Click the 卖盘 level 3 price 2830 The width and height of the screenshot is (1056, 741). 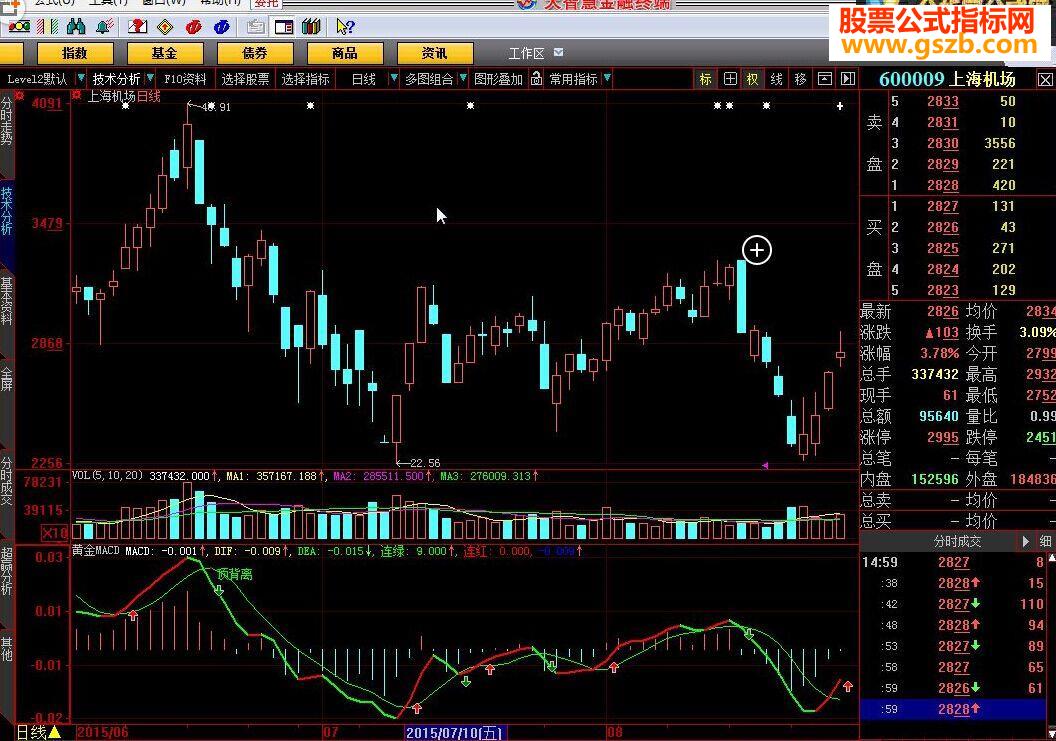(942, 143)
